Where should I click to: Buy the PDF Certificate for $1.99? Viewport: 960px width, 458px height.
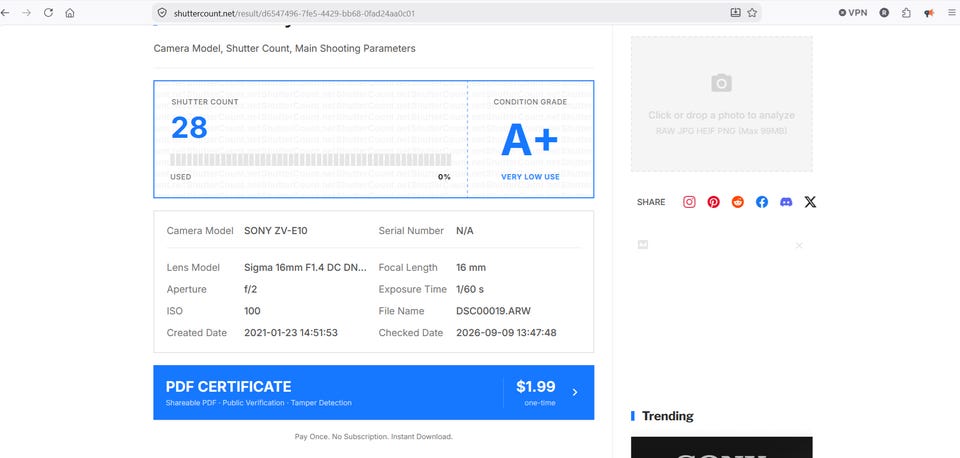pyautogui.click(x=373, y=392)
